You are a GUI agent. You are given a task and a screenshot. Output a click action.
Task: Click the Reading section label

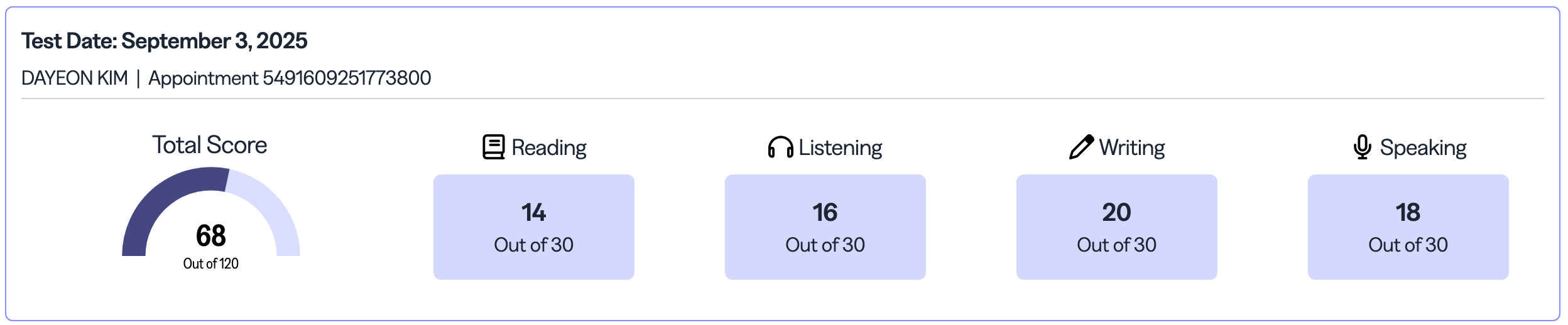548,148
